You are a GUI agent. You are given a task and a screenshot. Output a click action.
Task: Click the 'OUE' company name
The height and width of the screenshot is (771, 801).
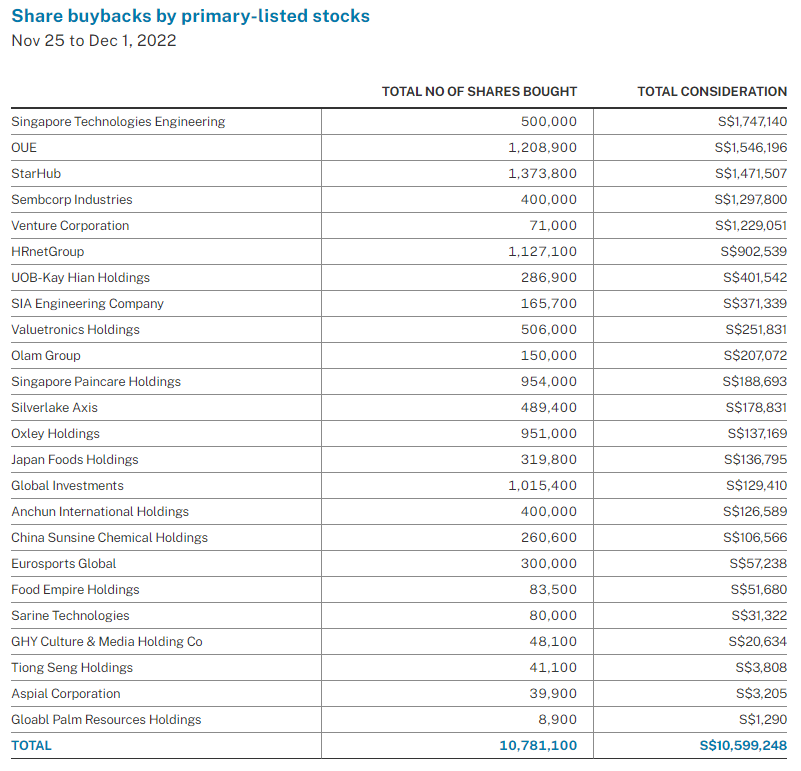pos(24,148)
